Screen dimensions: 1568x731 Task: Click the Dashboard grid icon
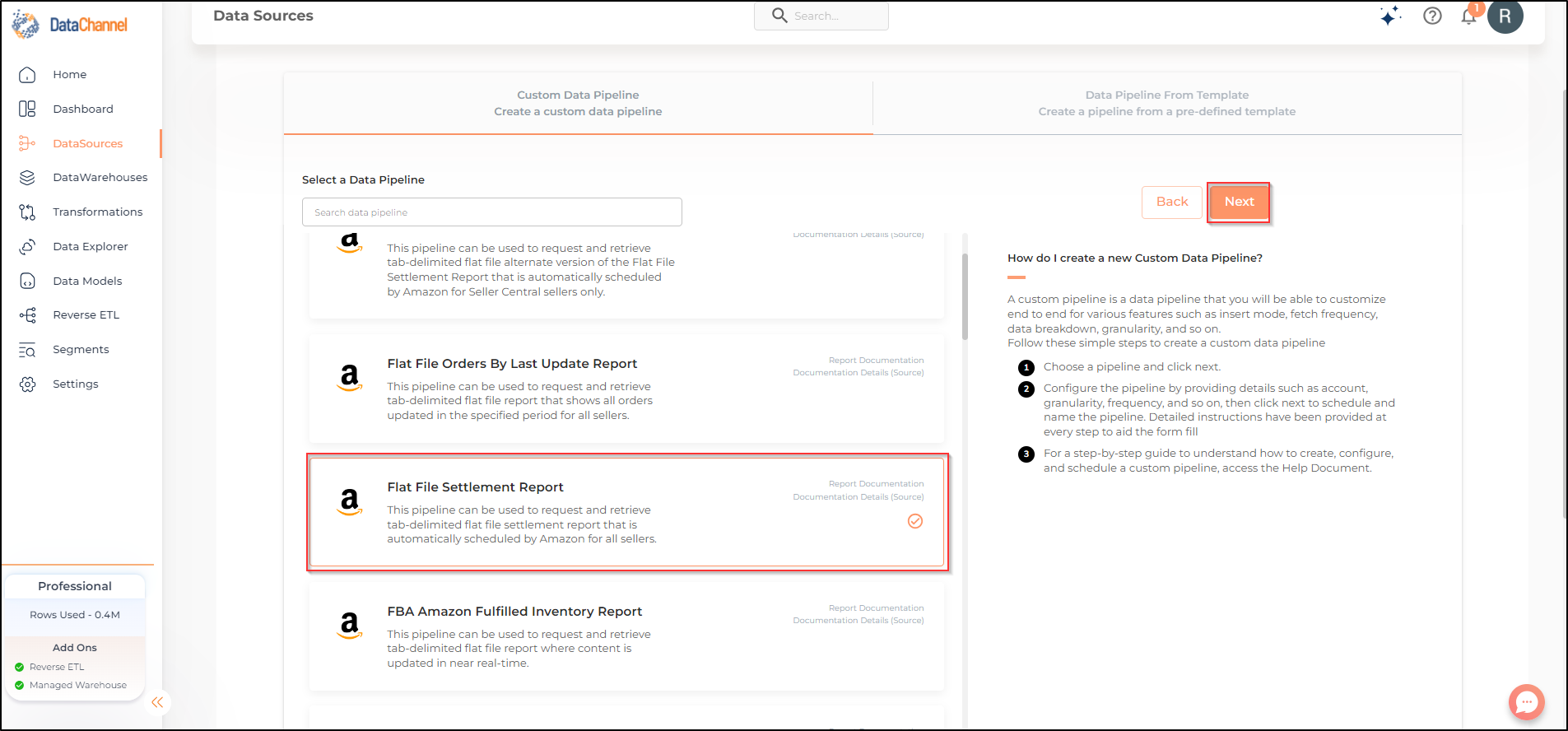(x=27, y=109)
